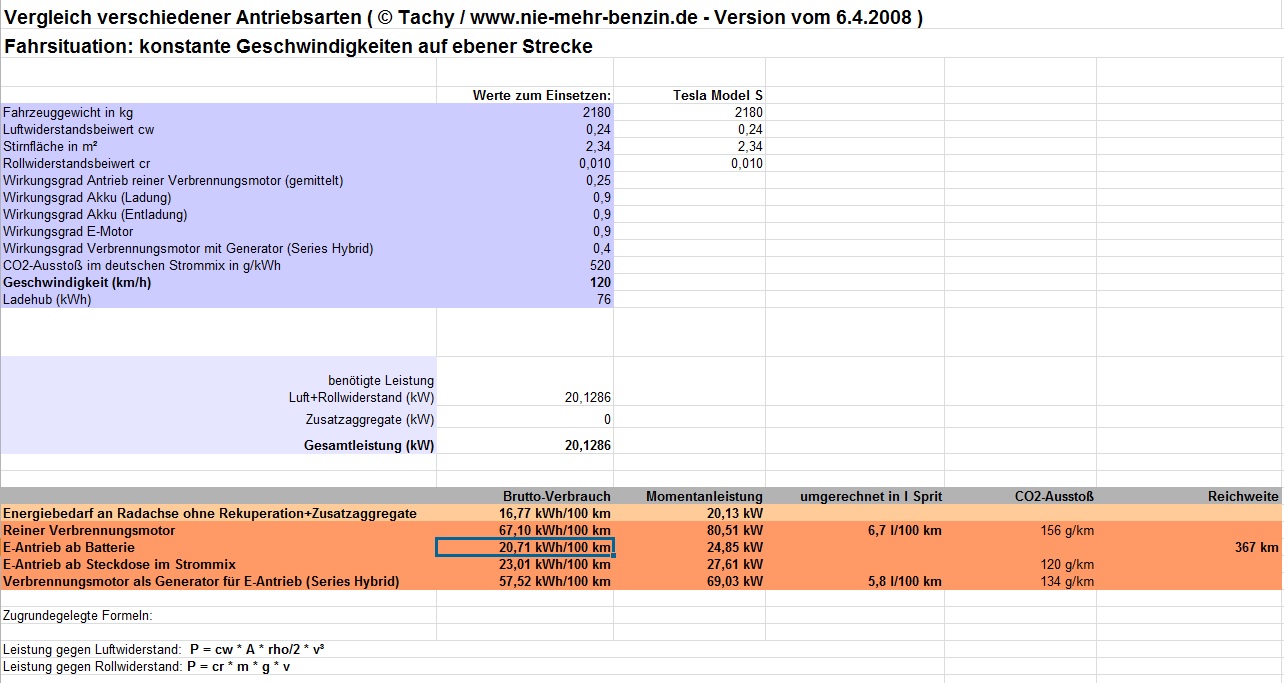Select the Wirkungsgrad E-Motor value cell

pos(602,231)
